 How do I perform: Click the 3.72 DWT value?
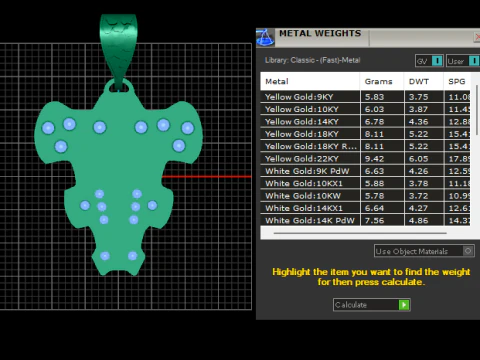coord(418,196)
